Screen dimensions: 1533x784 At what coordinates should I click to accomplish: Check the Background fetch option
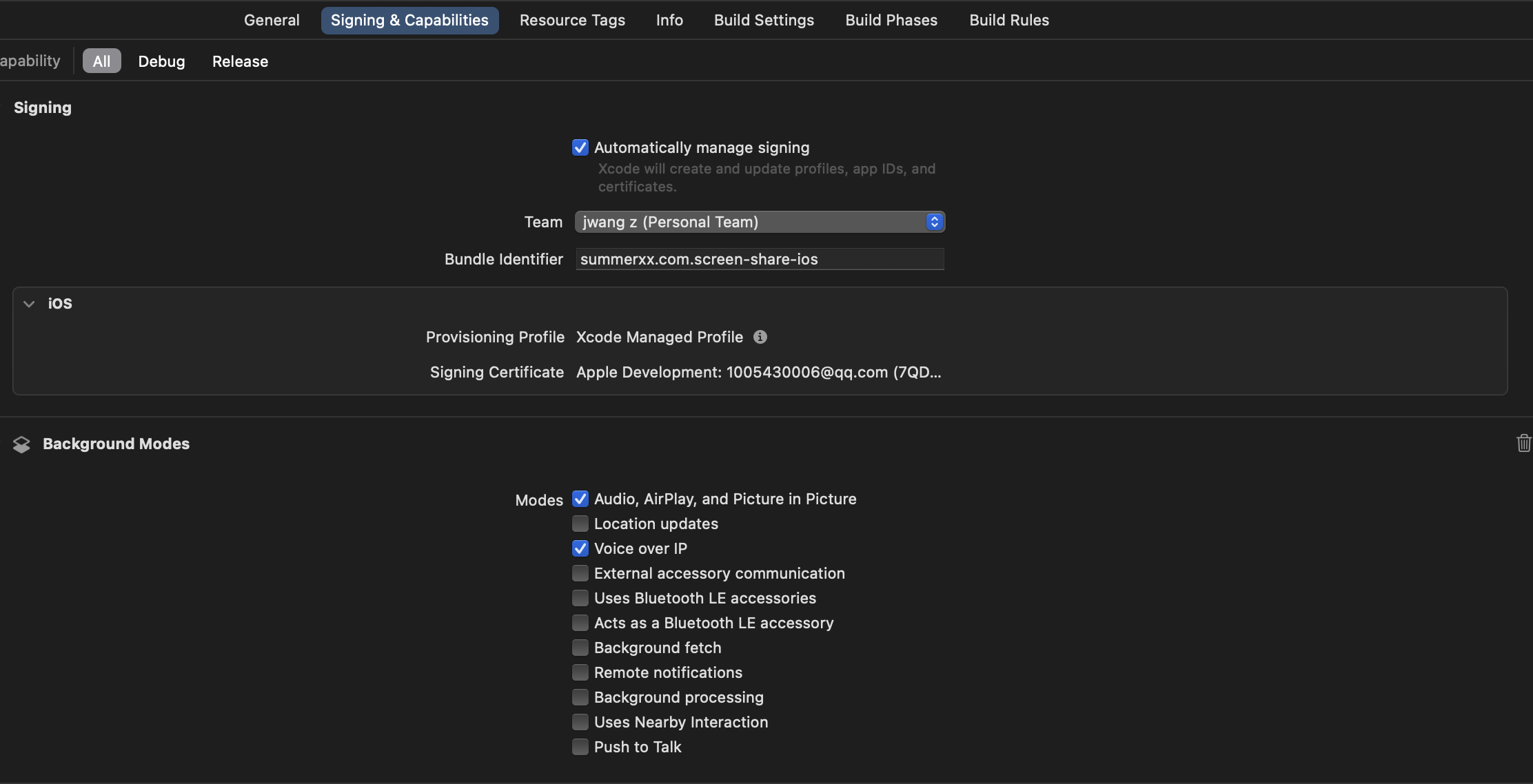click(x=580, y=648)
